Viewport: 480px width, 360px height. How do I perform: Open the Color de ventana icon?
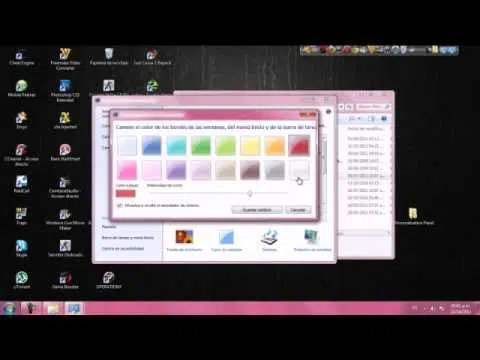tap(226, 240)
